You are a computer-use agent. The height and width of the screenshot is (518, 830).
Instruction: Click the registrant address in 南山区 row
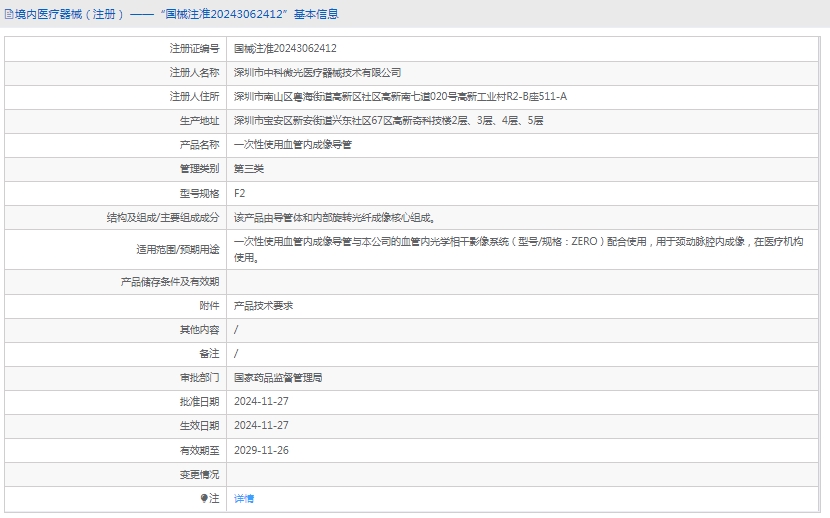point(400,96)
